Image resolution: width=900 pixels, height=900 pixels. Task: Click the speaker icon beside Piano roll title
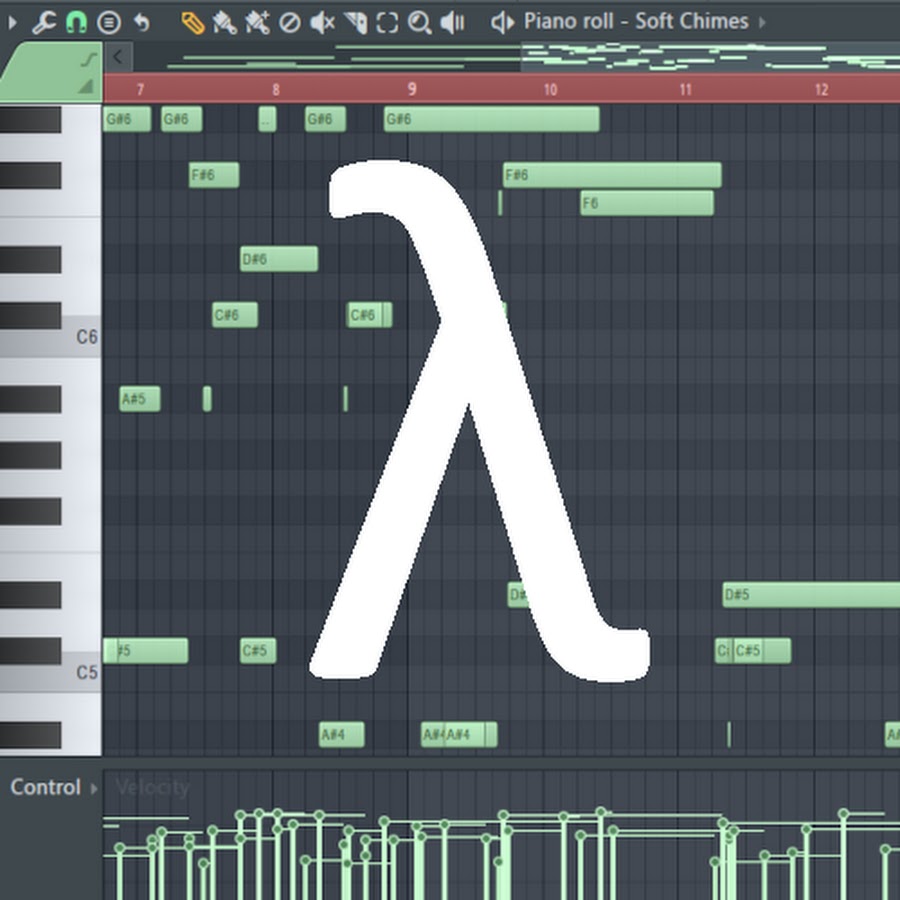[x=503, y=23]
